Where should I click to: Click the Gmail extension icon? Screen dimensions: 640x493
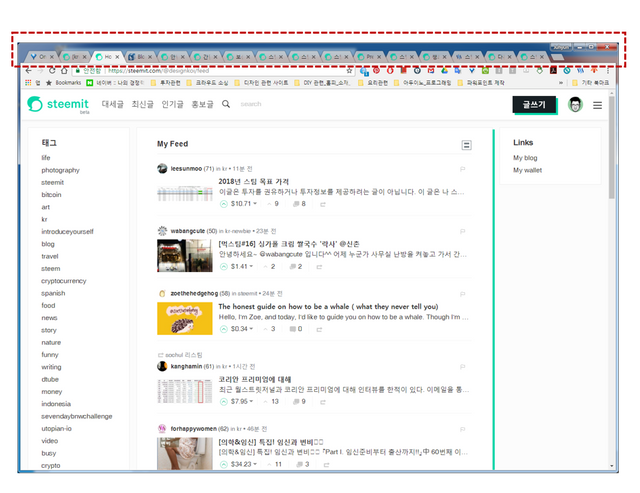[431, 71]
